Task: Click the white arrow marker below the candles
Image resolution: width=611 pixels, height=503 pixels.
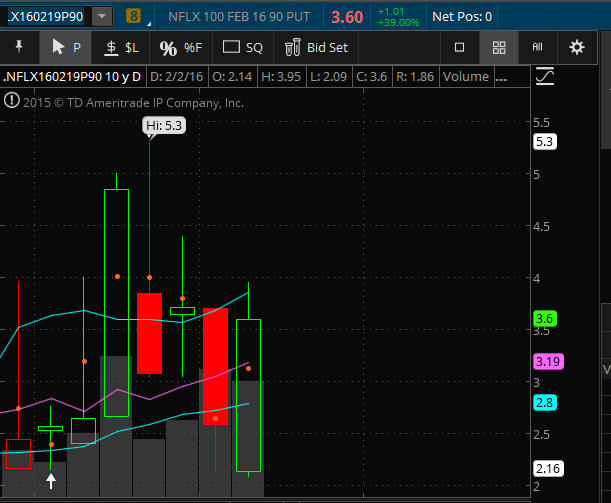Action: point(51,482)
